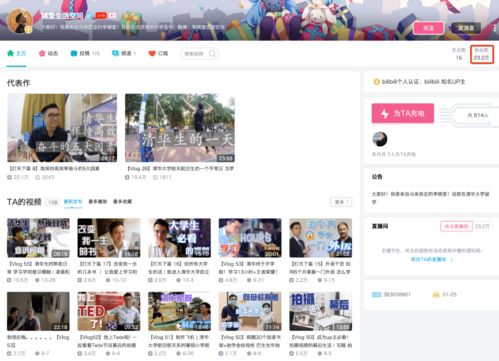Click the UID badge icon near 353038901
This screenshot has height=361, width=499.
click(376, 295)
